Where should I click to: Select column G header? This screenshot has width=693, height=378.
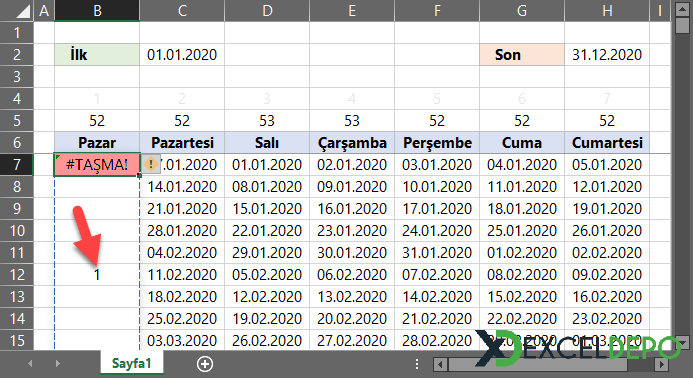pyautogui.click(x=522, y=10)
